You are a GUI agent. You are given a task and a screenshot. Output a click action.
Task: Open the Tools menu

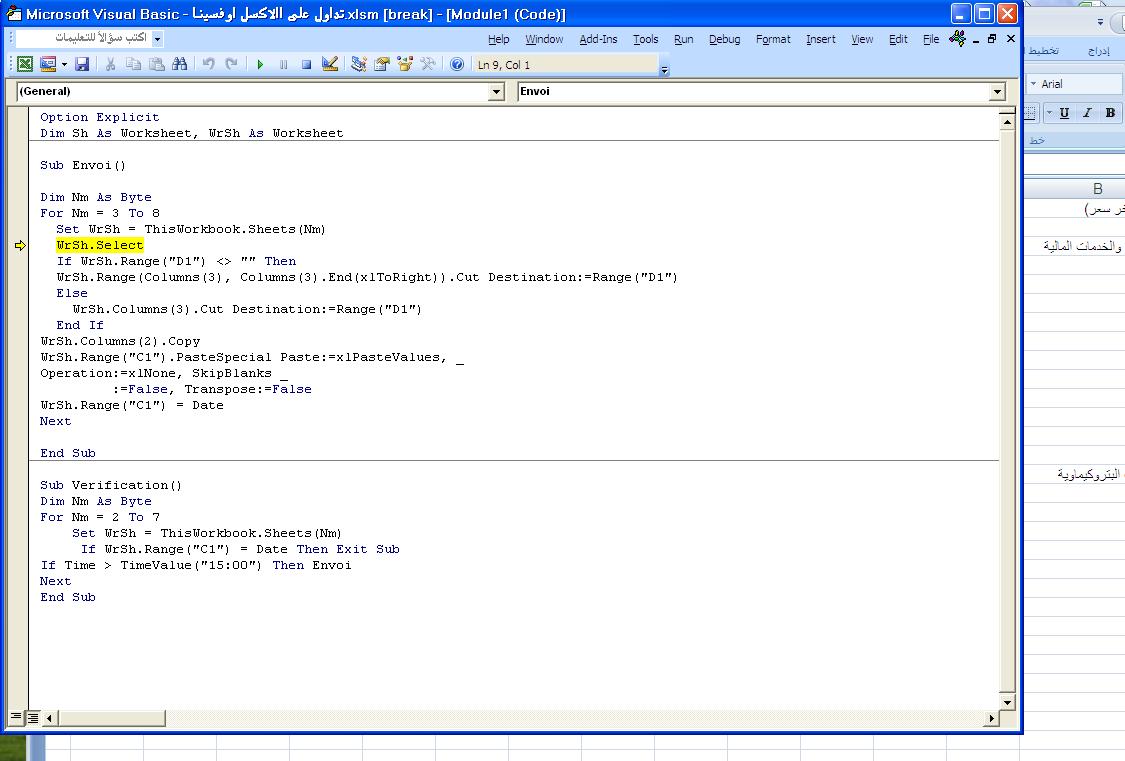pos(646,39)
